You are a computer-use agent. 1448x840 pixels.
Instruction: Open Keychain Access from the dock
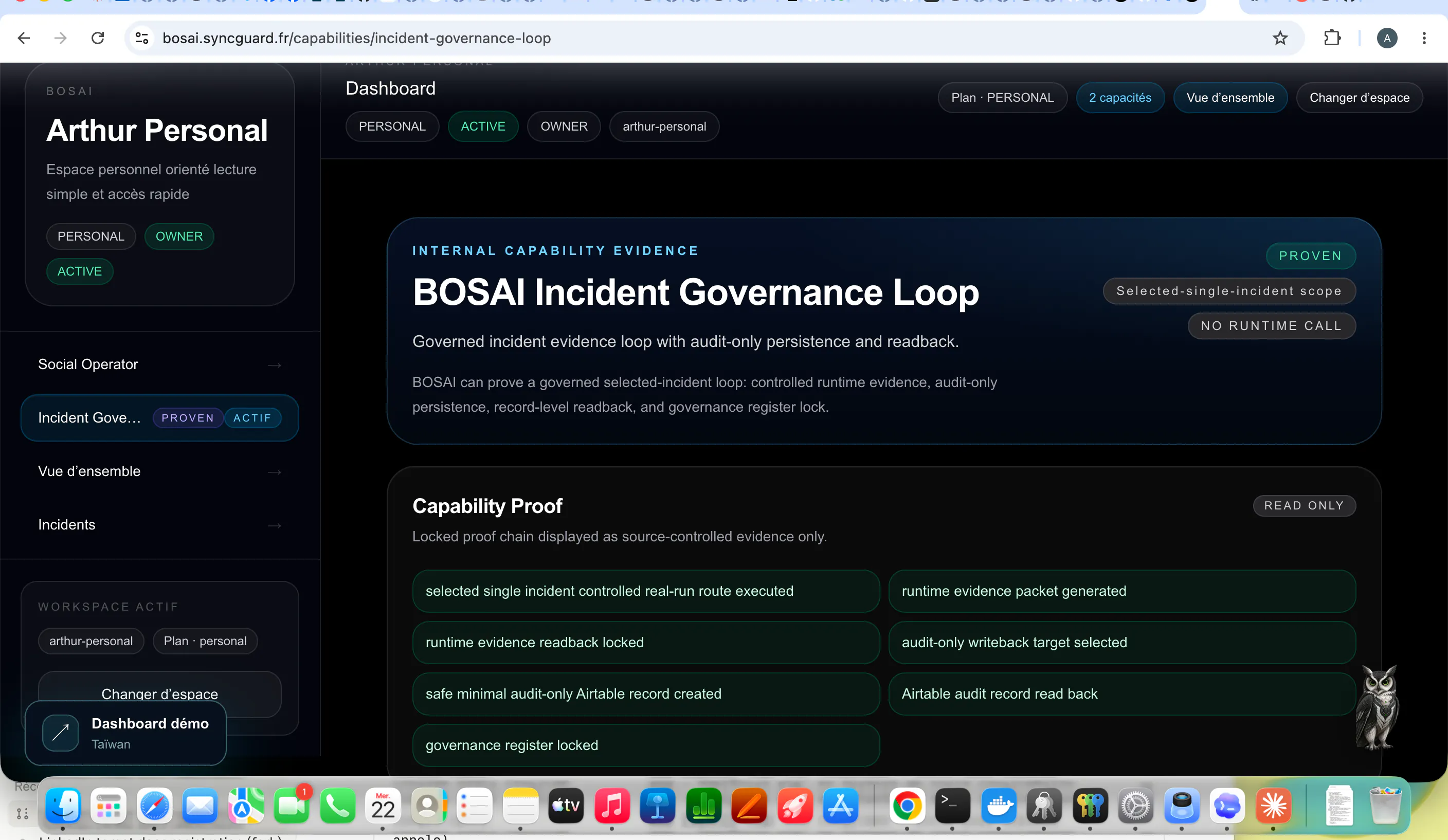[x=1044, y=806]
